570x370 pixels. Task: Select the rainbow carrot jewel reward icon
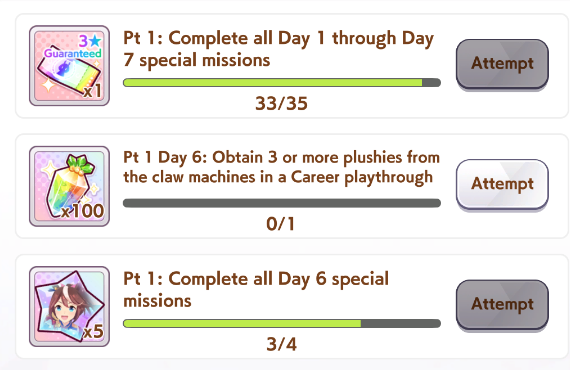[69, 186]
